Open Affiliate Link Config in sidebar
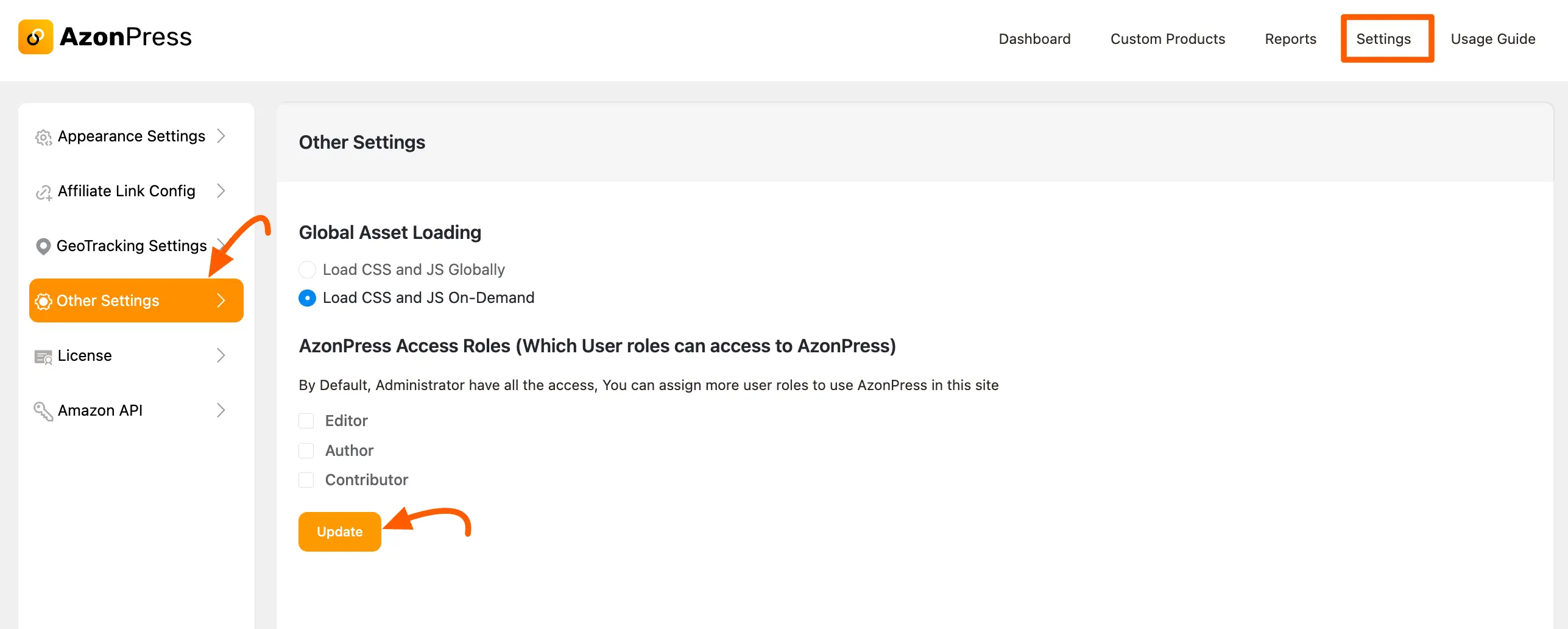 pyautogui.click(x=136, y=191)
